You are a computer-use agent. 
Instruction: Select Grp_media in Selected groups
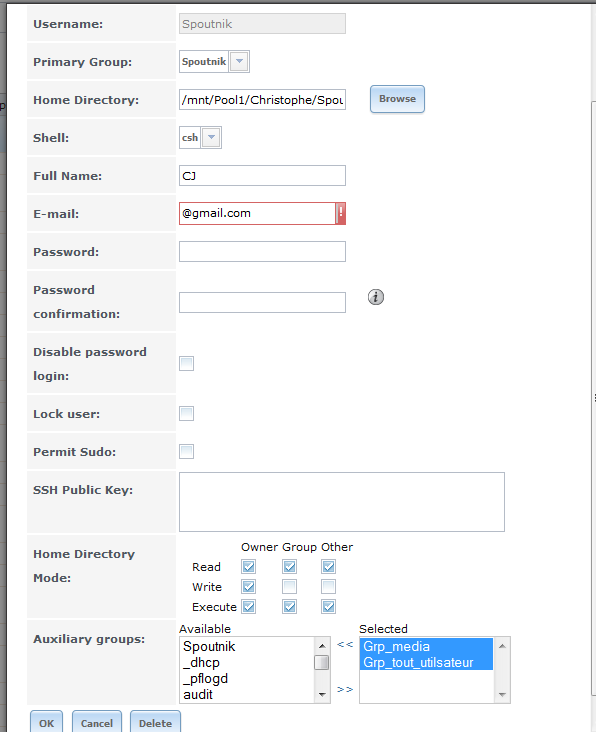426,647
